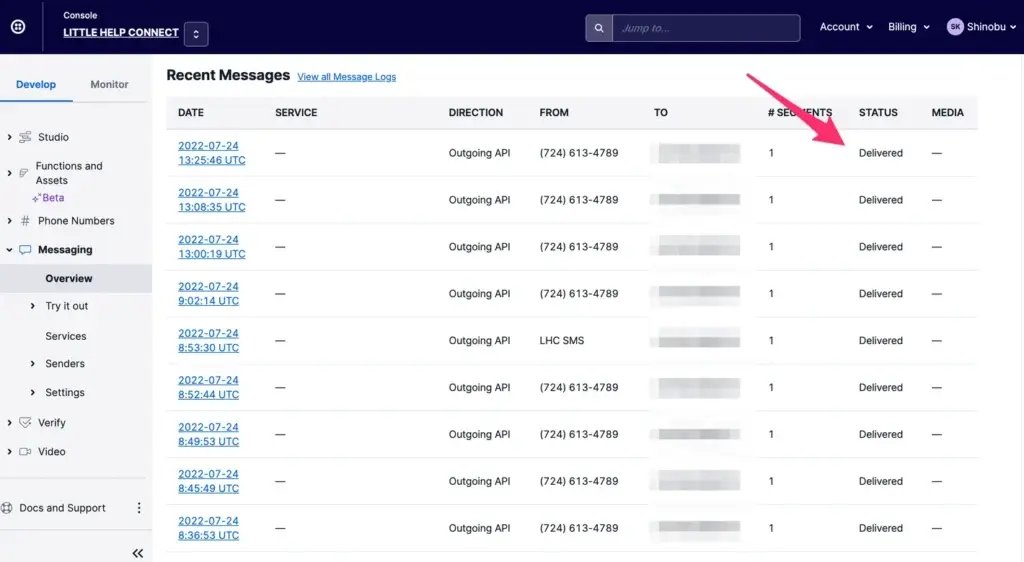Open the 2022-07-24 13:25:46 UTC message

(211, 153)
